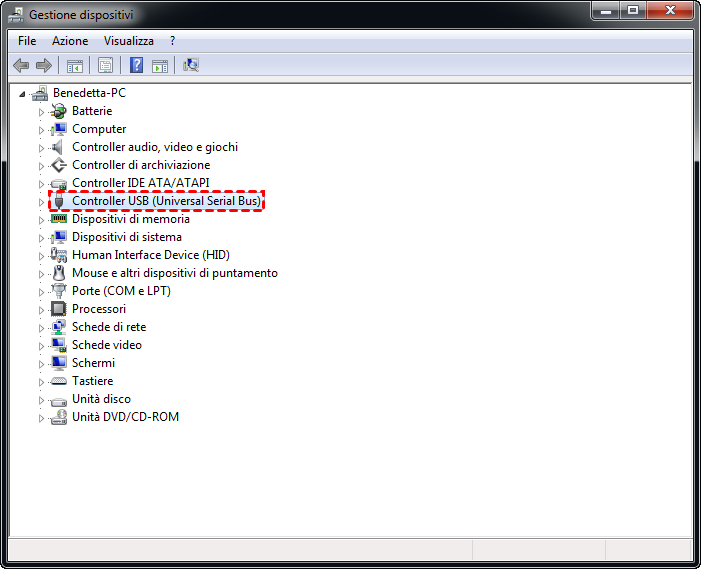Select Dispositivi di sistema label

(127, 237)
